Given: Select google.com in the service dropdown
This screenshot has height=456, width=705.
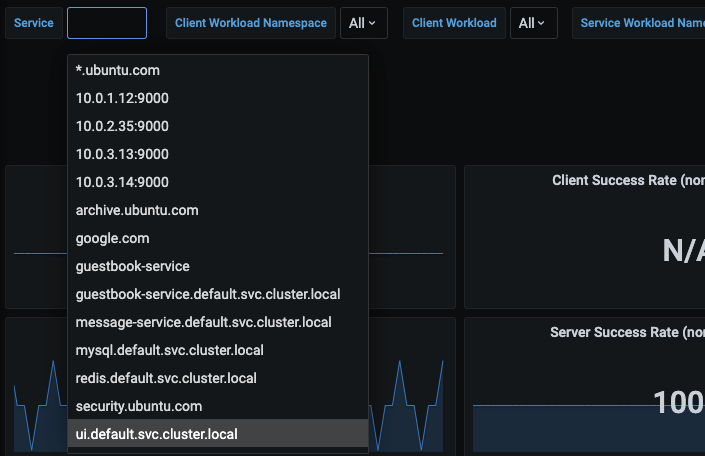Looking at the screenshot, I should click(113, 238).
